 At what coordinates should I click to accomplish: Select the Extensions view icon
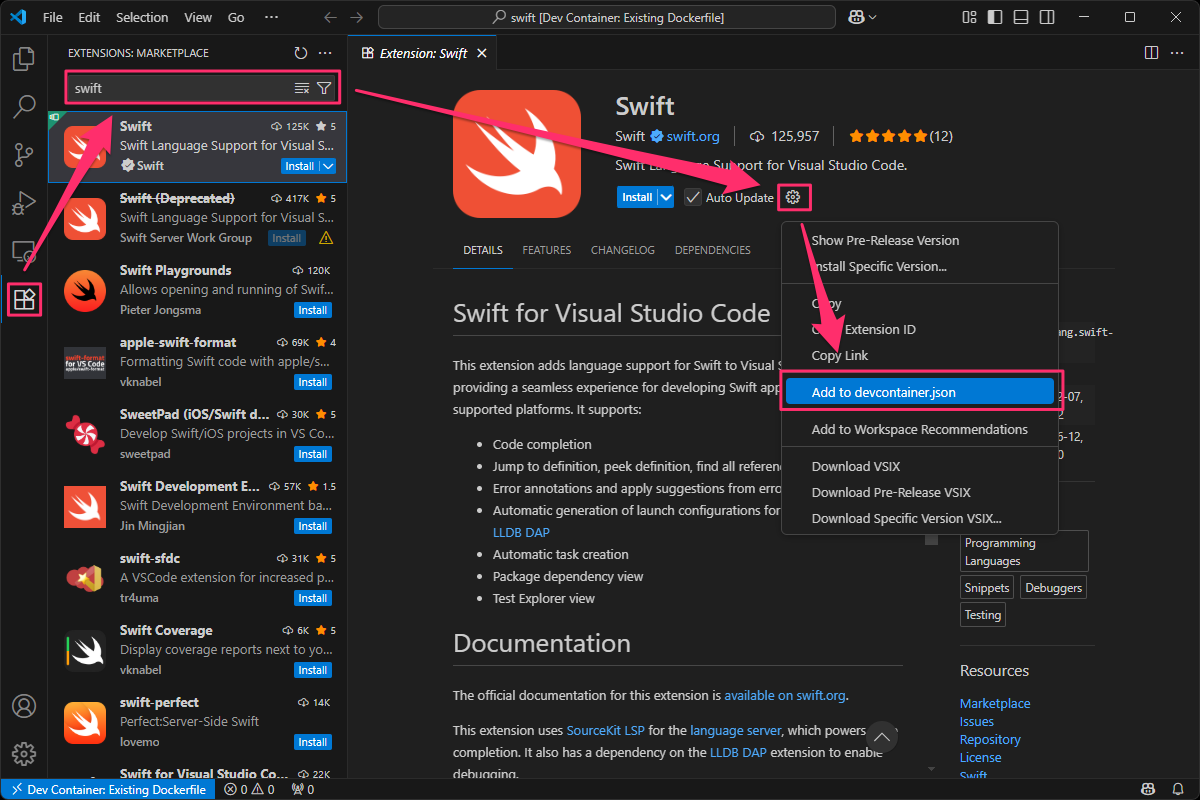tap(24, 298)
